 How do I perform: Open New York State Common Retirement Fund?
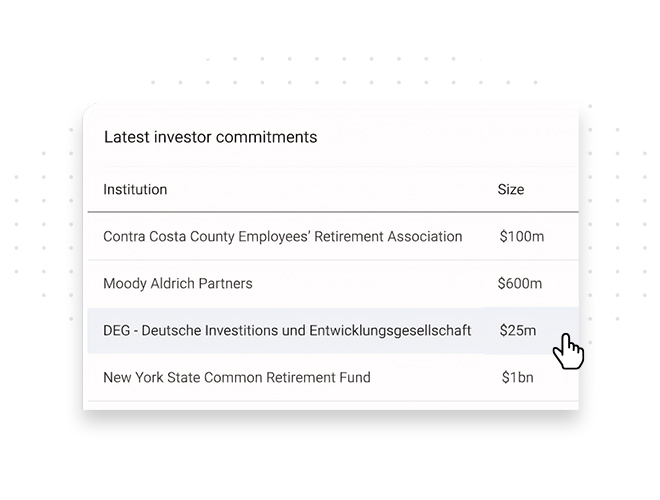click(x=237, y=378)
